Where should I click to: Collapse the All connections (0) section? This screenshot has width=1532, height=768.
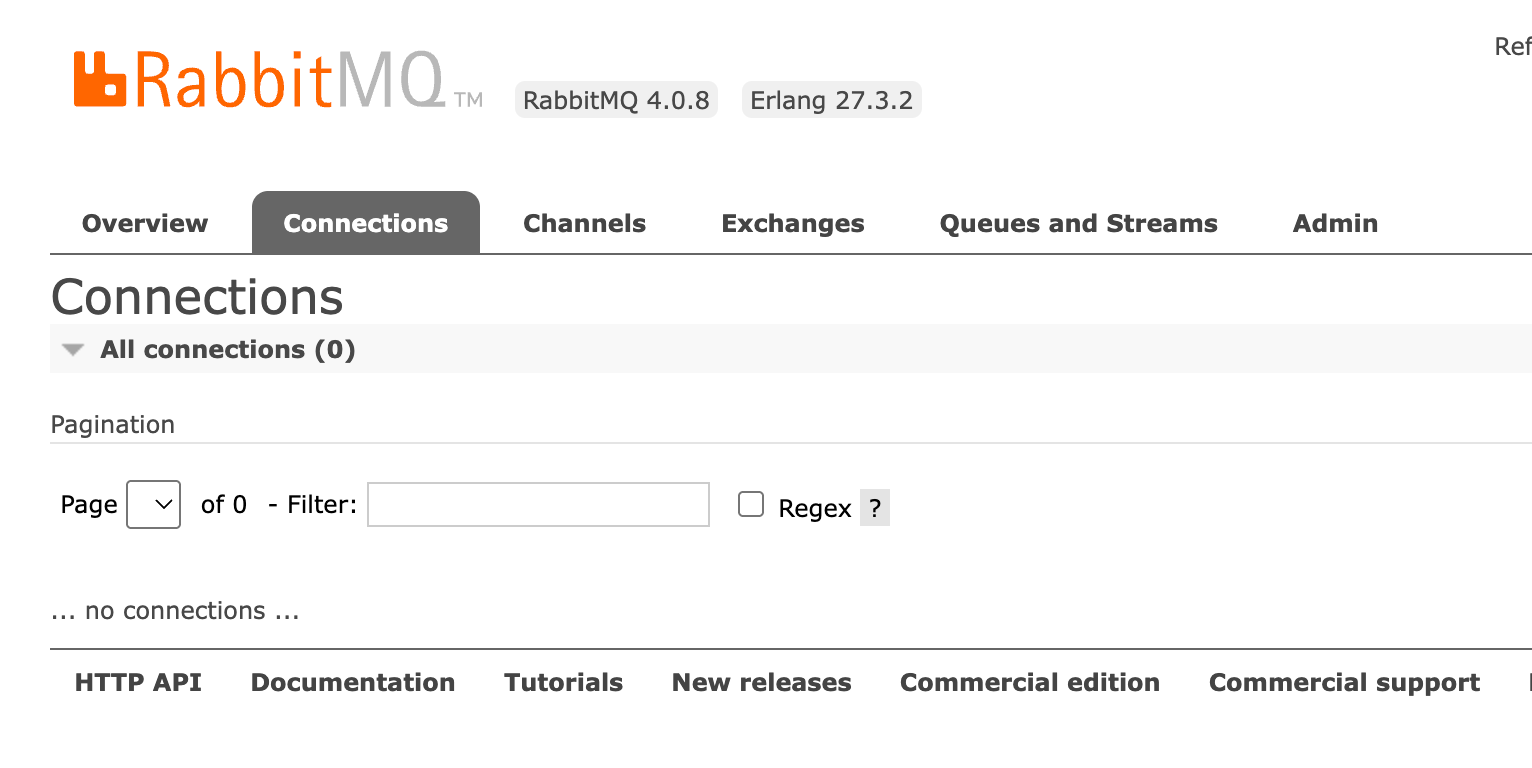pyautogui.click(x=72, y=349)
